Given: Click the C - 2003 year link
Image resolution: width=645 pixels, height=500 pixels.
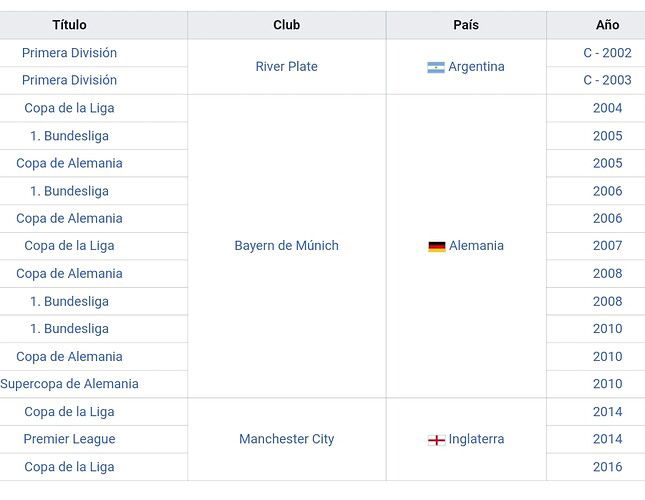Looking at the screenshot, I should point(607,80).
